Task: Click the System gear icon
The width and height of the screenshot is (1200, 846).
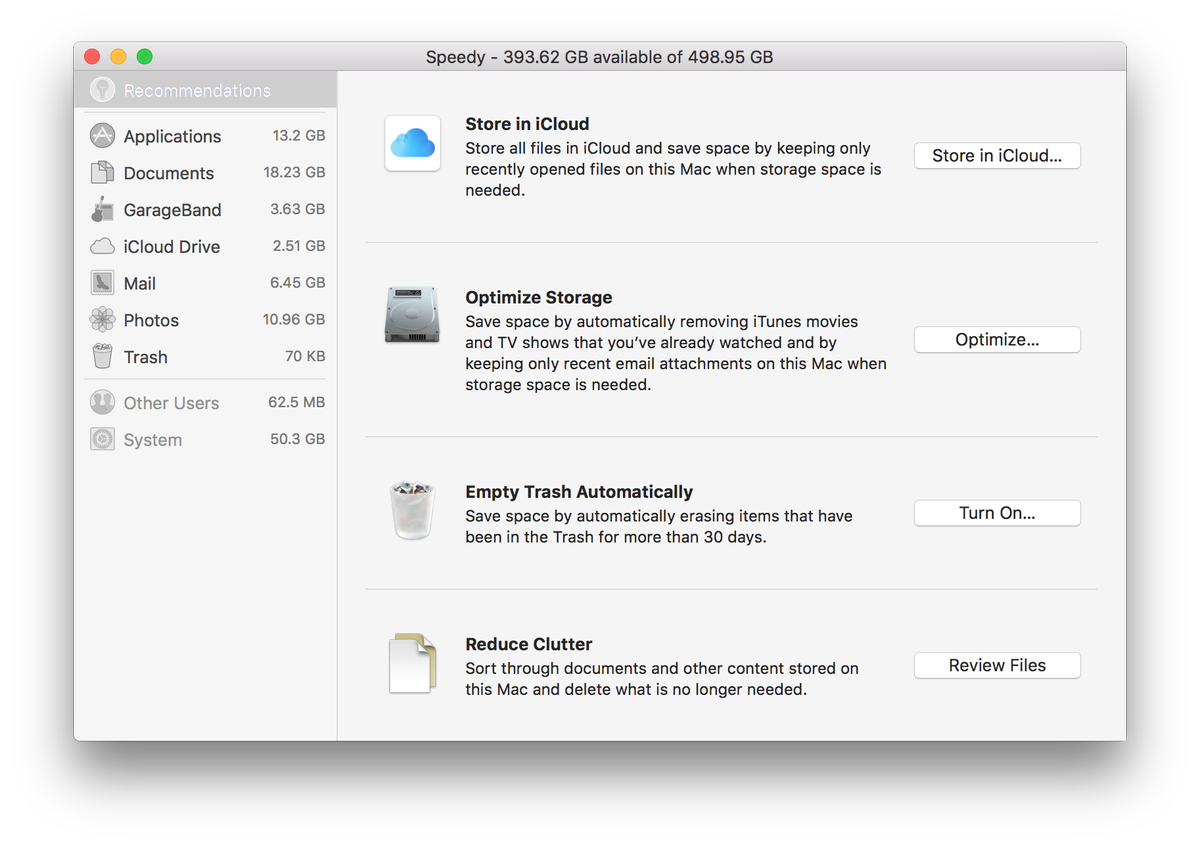Action: pyautogui.click(x=102, y=439)
